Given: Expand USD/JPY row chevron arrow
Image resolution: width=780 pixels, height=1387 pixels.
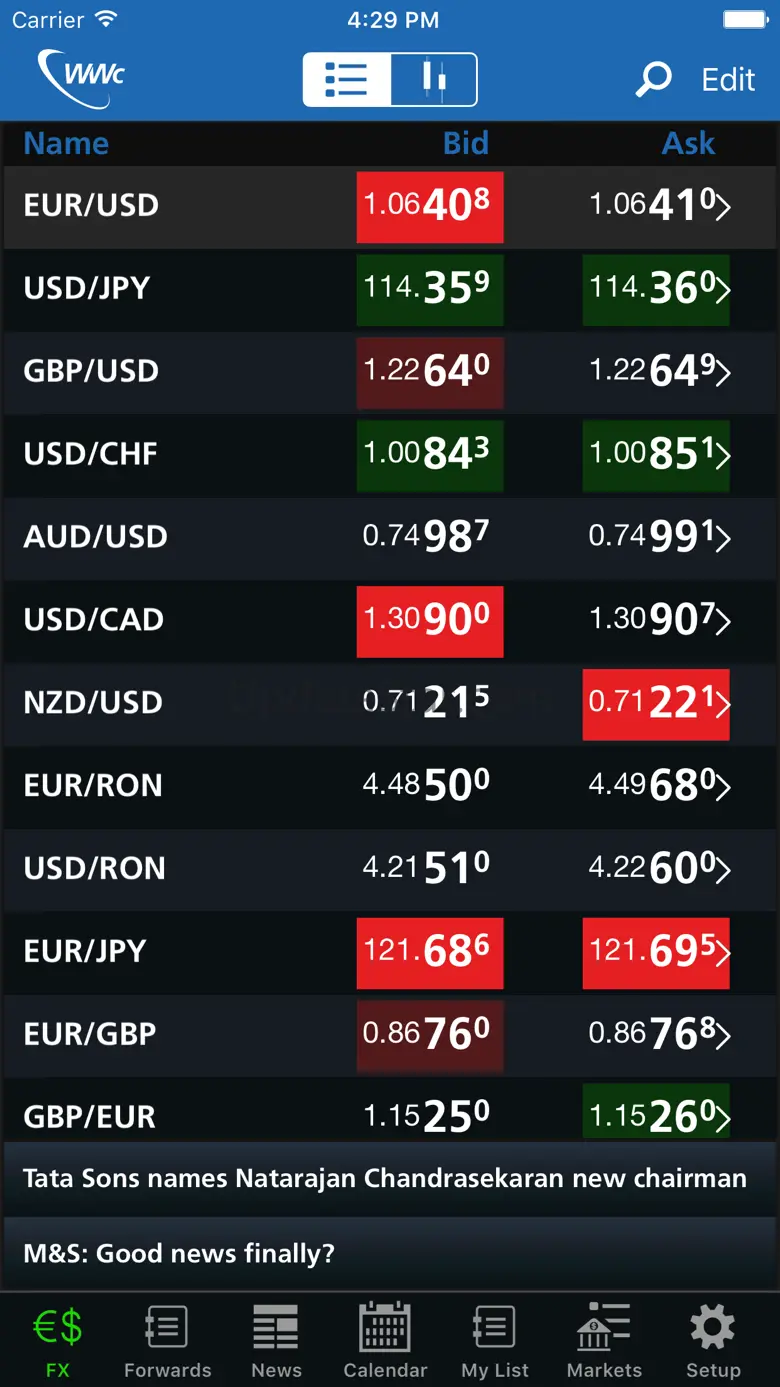Looking at the screenshot, I should [x=723, y=290].
